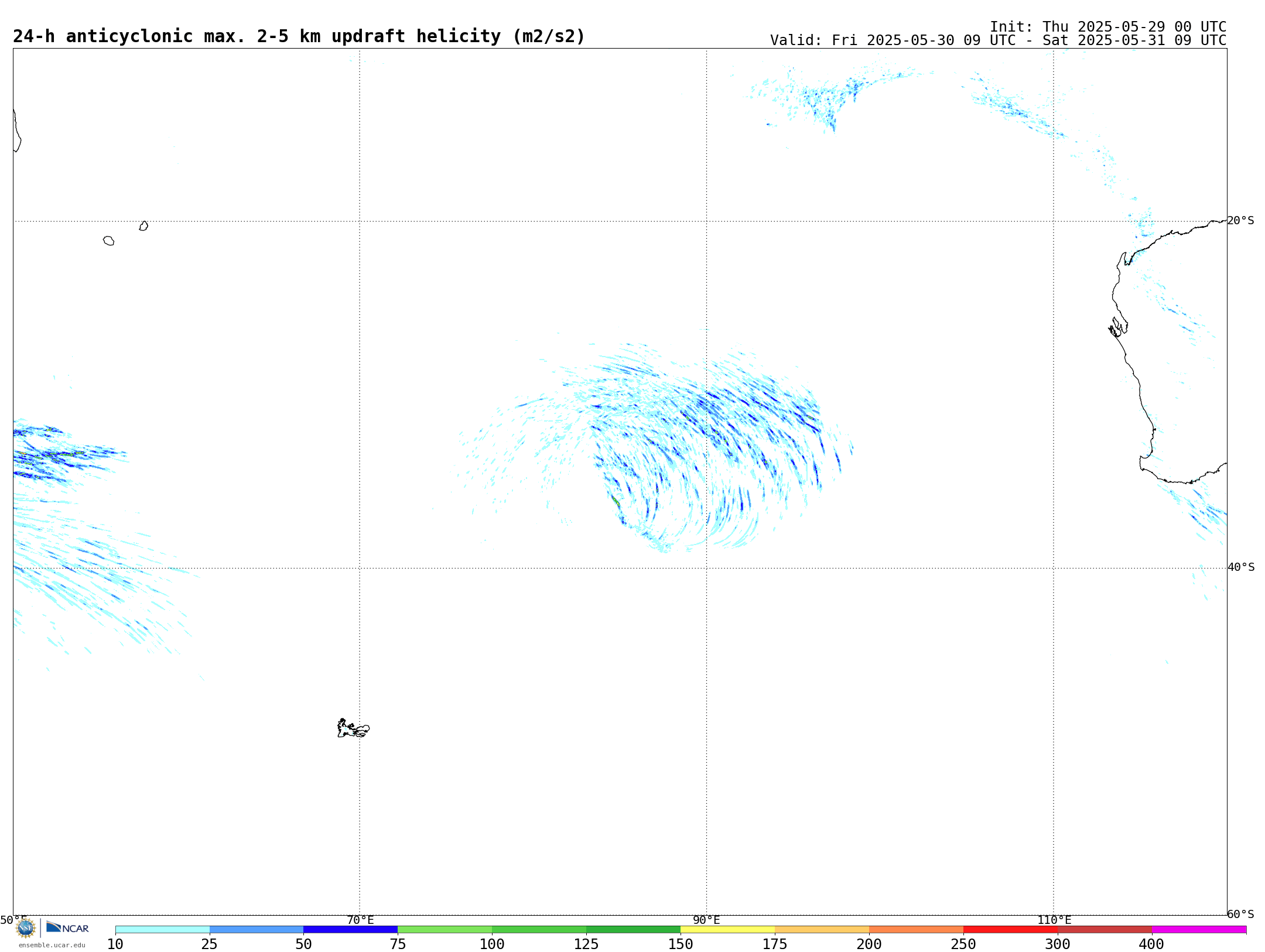This screenshot has width=1265, height=952.
Task: Click the light orange 175-200 color swatch
Action: (x=822, y=930)
